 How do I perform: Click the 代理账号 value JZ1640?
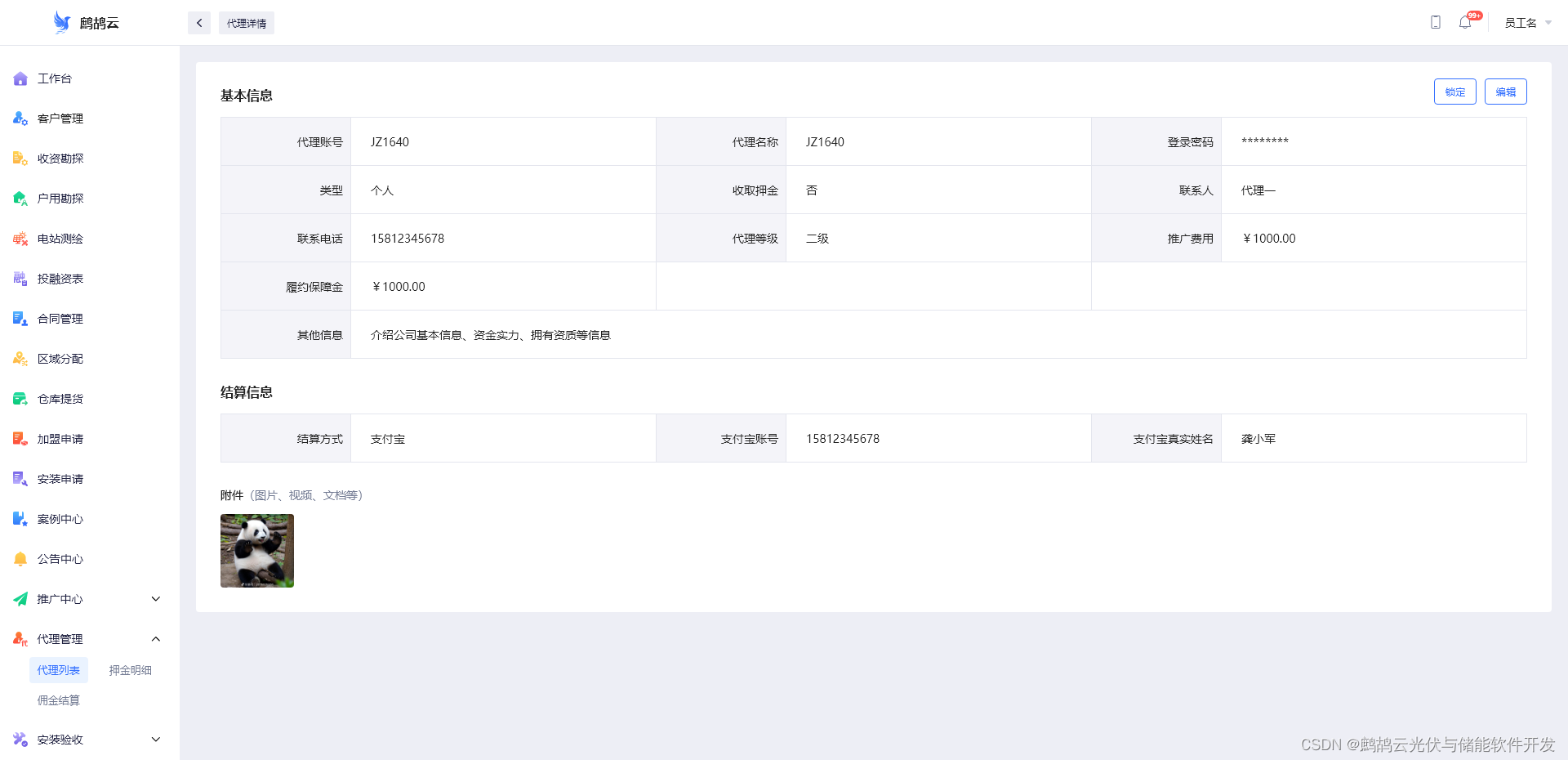tap(390, 142)
